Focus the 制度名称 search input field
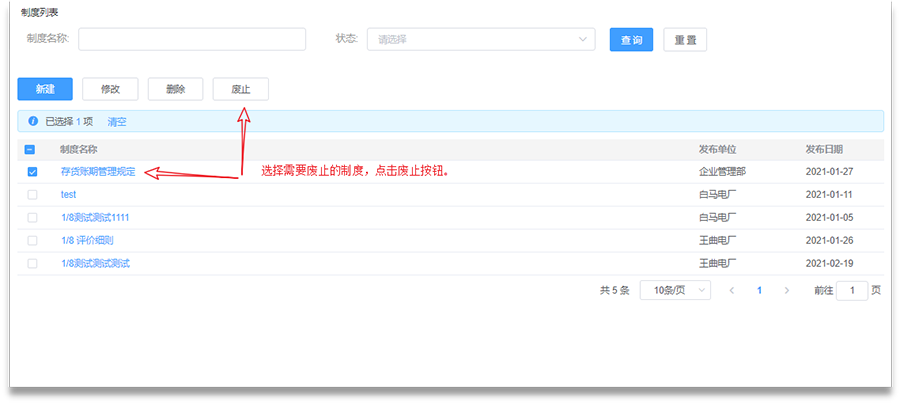This screenshot has height=406, width=900. [x=192, y=39]
